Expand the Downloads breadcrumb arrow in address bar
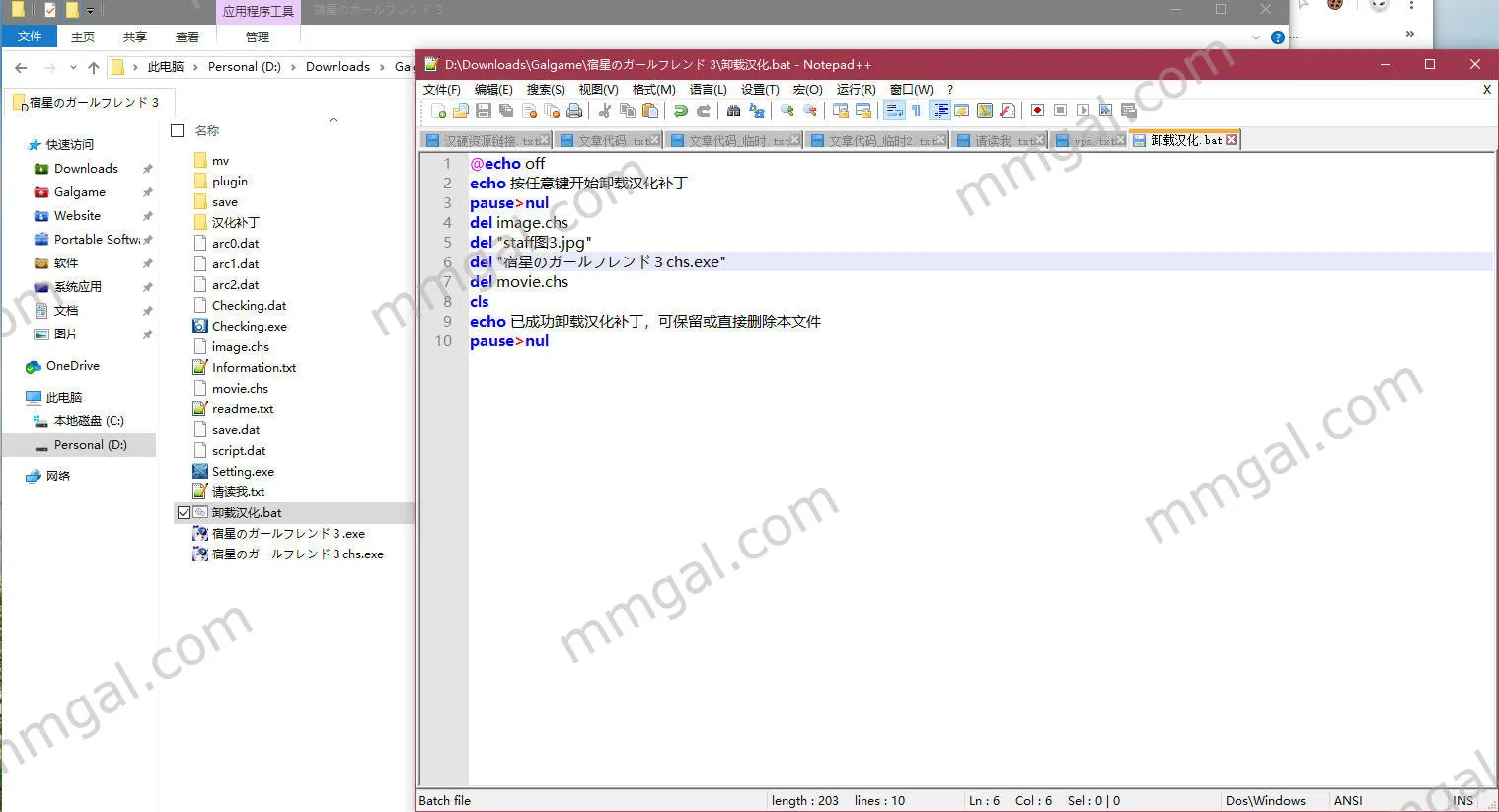1499x812 pixels. click(383, 67)
